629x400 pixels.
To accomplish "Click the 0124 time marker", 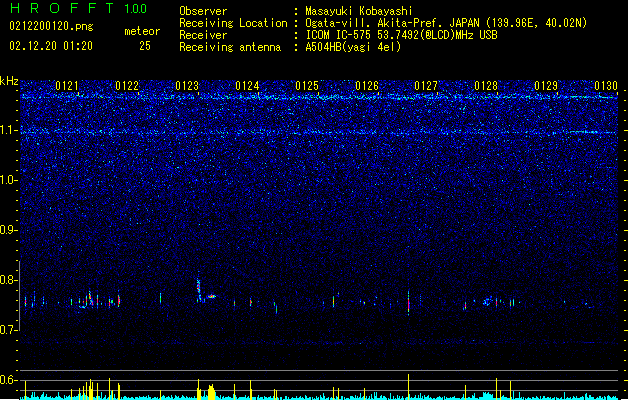I will 247,86.
